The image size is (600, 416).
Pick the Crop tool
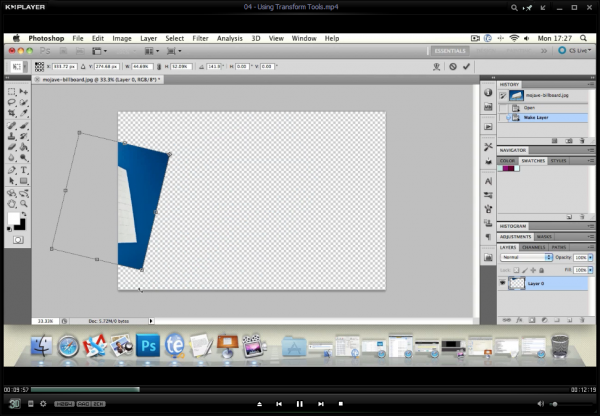tap(12, 114)
